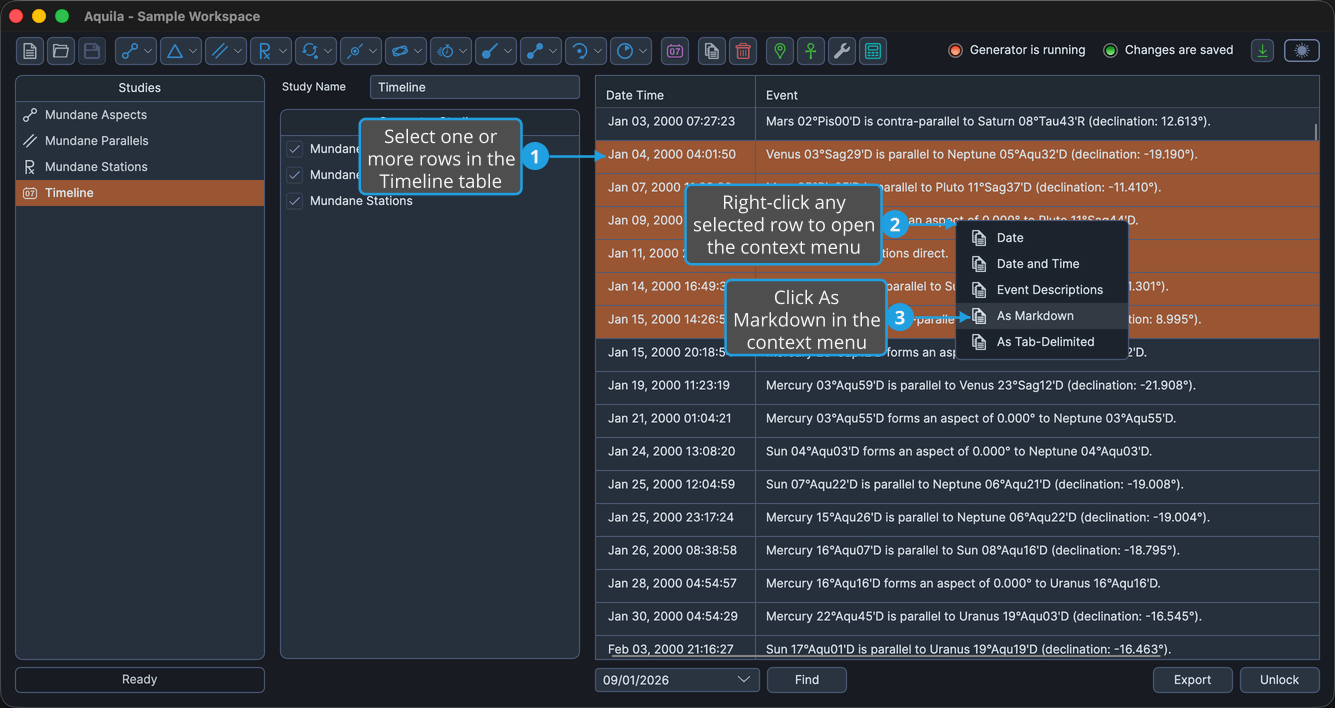
Task: Select the Timeline study in Studies list
Action: [x=140, y=193]
